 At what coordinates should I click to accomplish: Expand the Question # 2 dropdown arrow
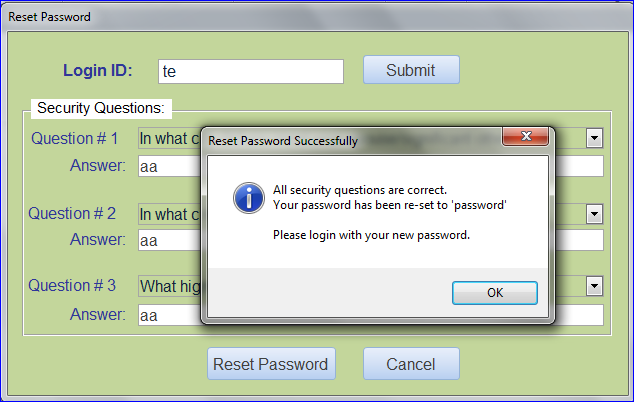594,214
